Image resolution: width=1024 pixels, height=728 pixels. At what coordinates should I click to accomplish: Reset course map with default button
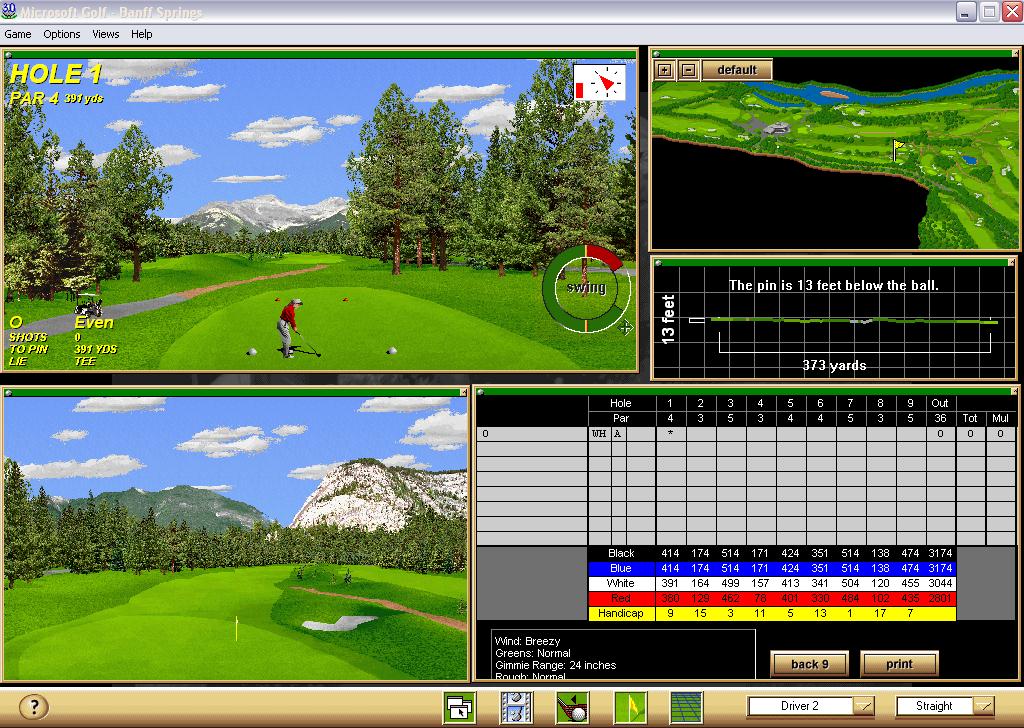click(737, 70)
